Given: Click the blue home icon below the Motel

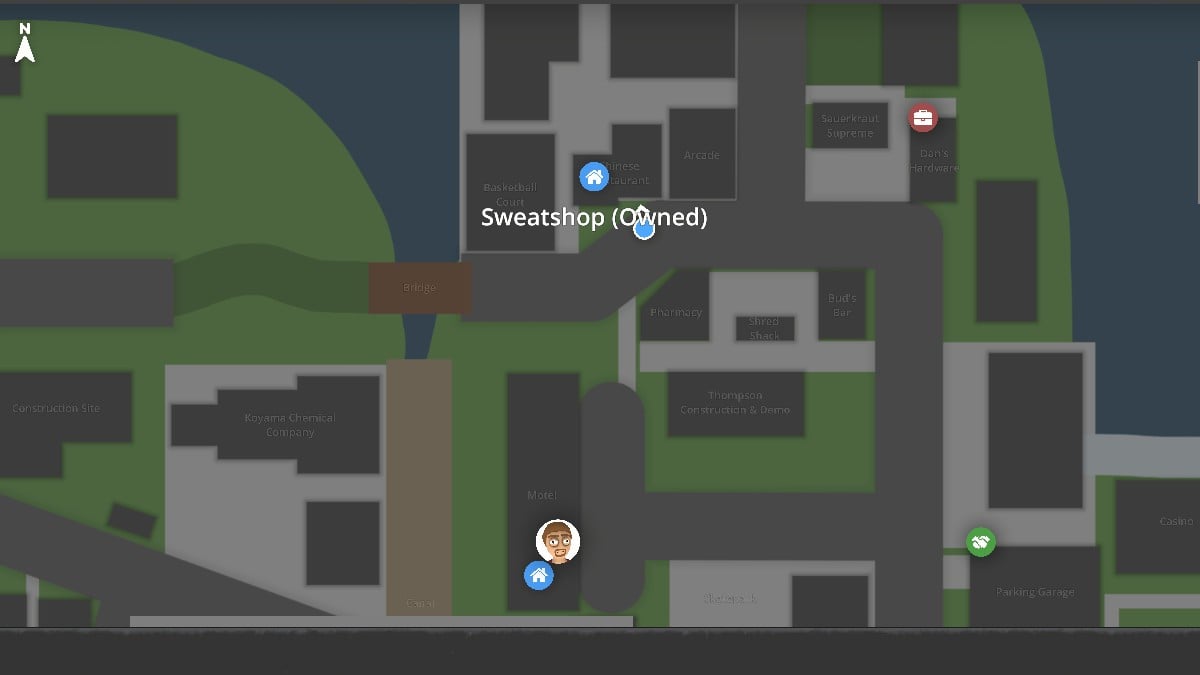Looking at the screenshot, I should 539,576.
